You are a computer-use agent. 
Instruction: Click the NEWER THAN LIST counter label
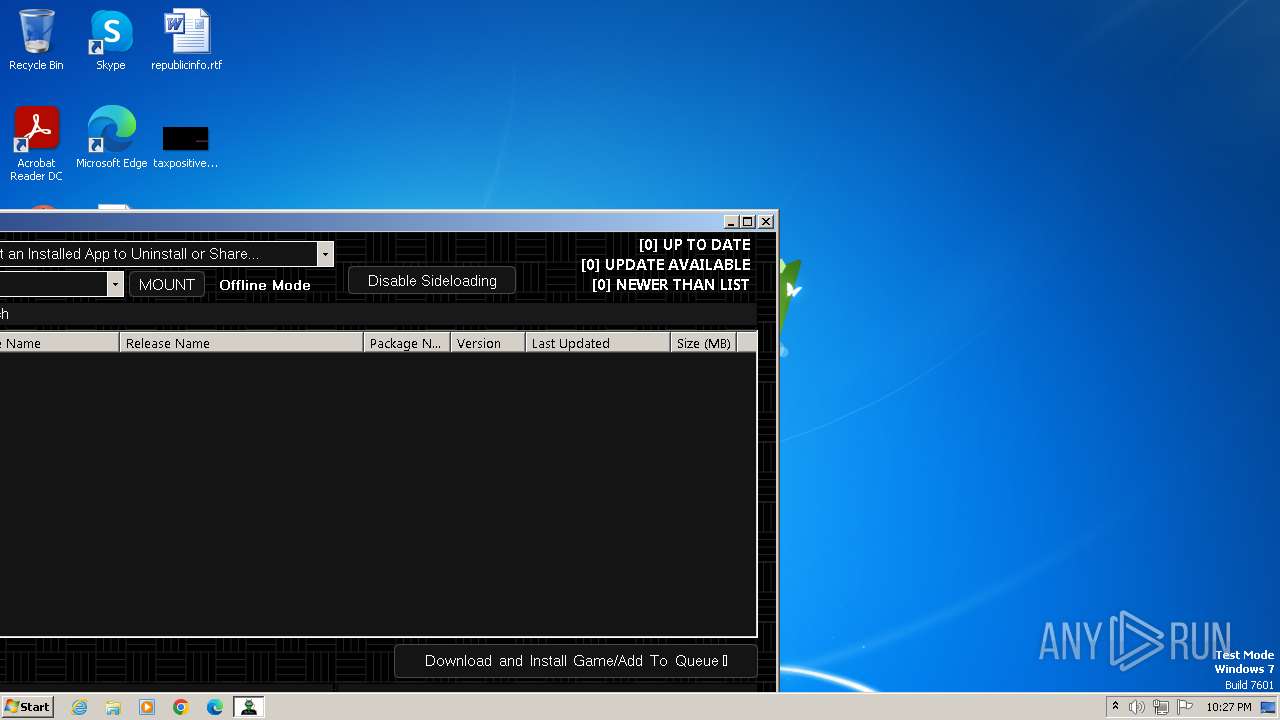[670, 285]
